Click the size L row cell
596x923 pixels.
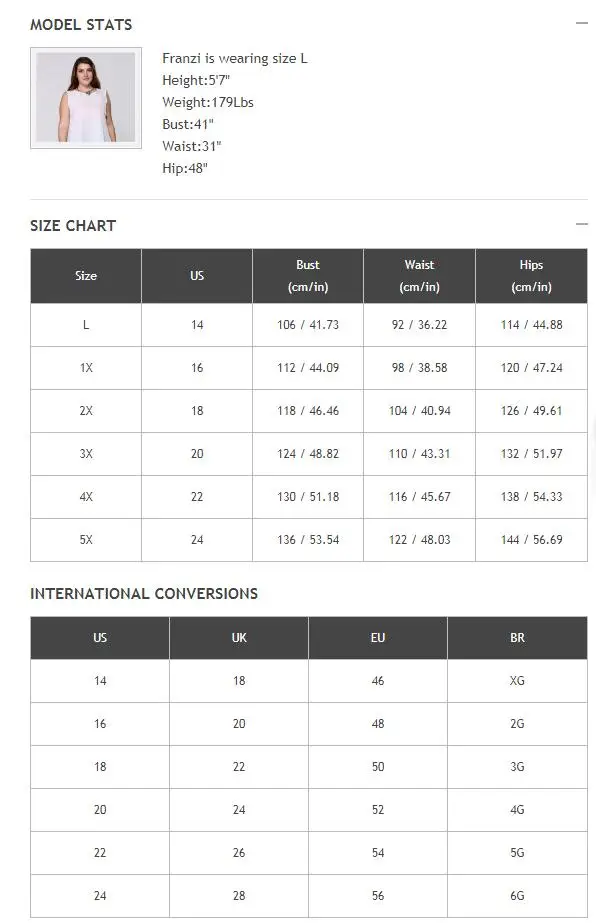click(86, 325)
